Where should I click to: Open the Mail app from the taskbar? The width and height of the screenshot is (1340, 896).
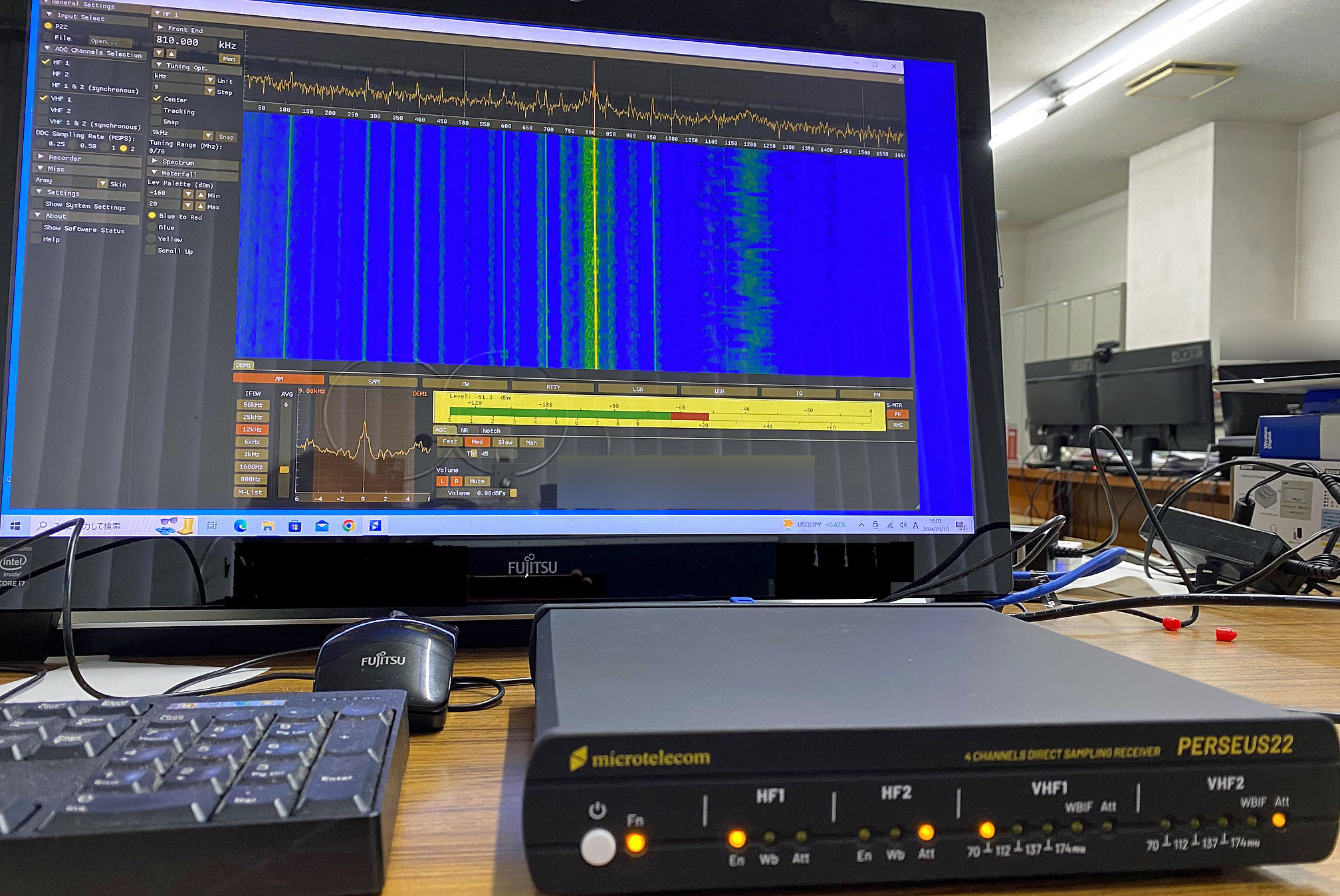(322, 526)
